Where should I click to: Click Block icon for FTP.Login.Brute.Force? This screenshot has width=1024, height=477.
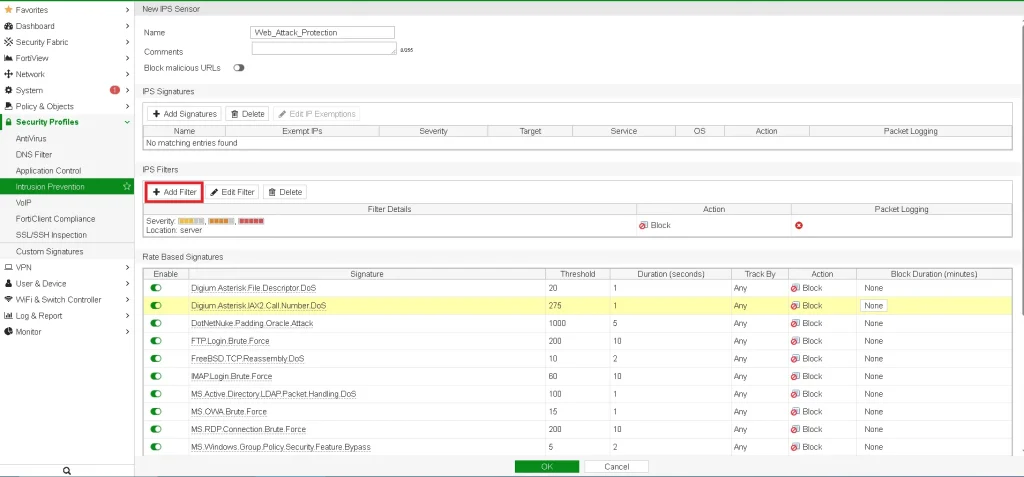click(x=795, y=341)
